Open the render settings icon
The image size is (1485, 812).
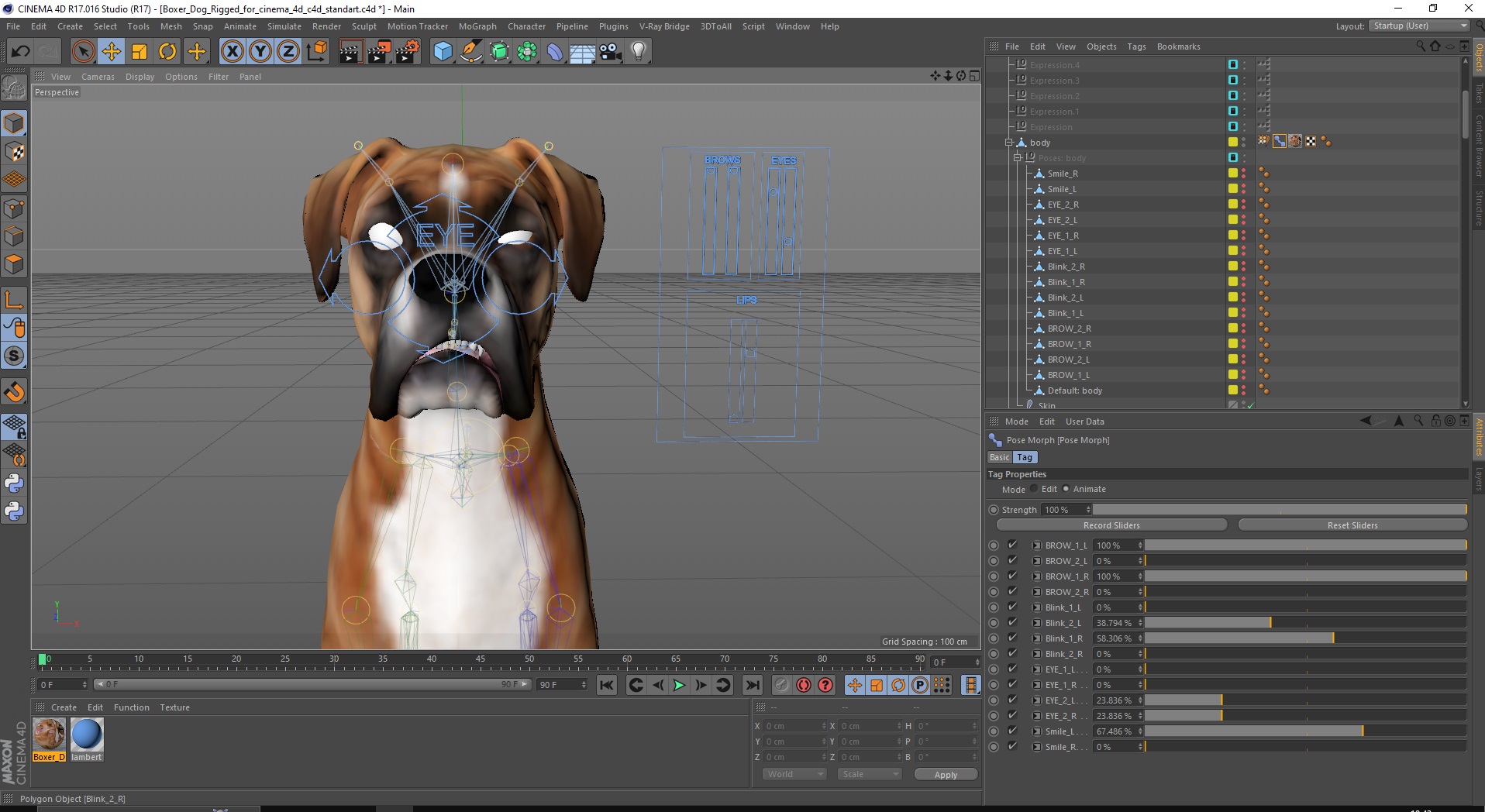tap(408, 52)
